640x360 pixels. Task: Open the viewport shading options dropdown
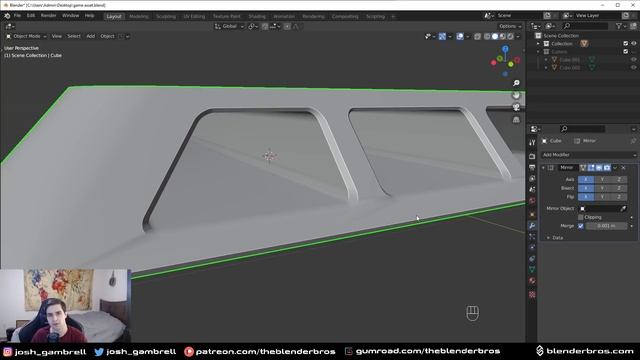point(518,36)
